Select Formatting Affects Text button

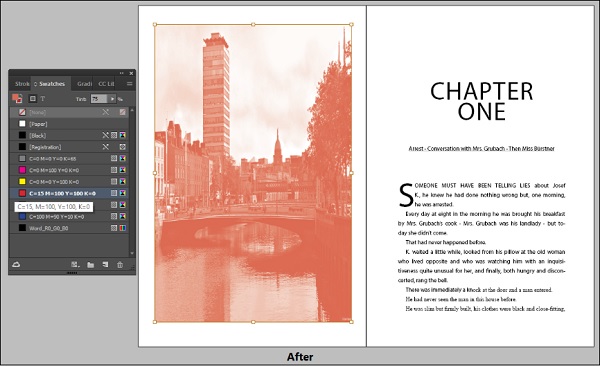[x=42, y=99]
